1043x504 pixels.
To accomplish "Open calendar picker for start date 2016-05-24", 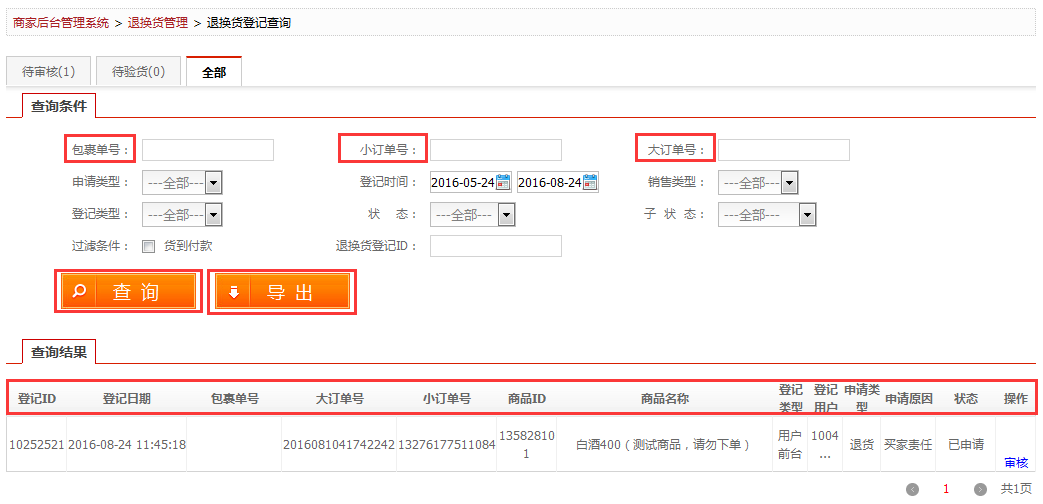I will 503,182.
